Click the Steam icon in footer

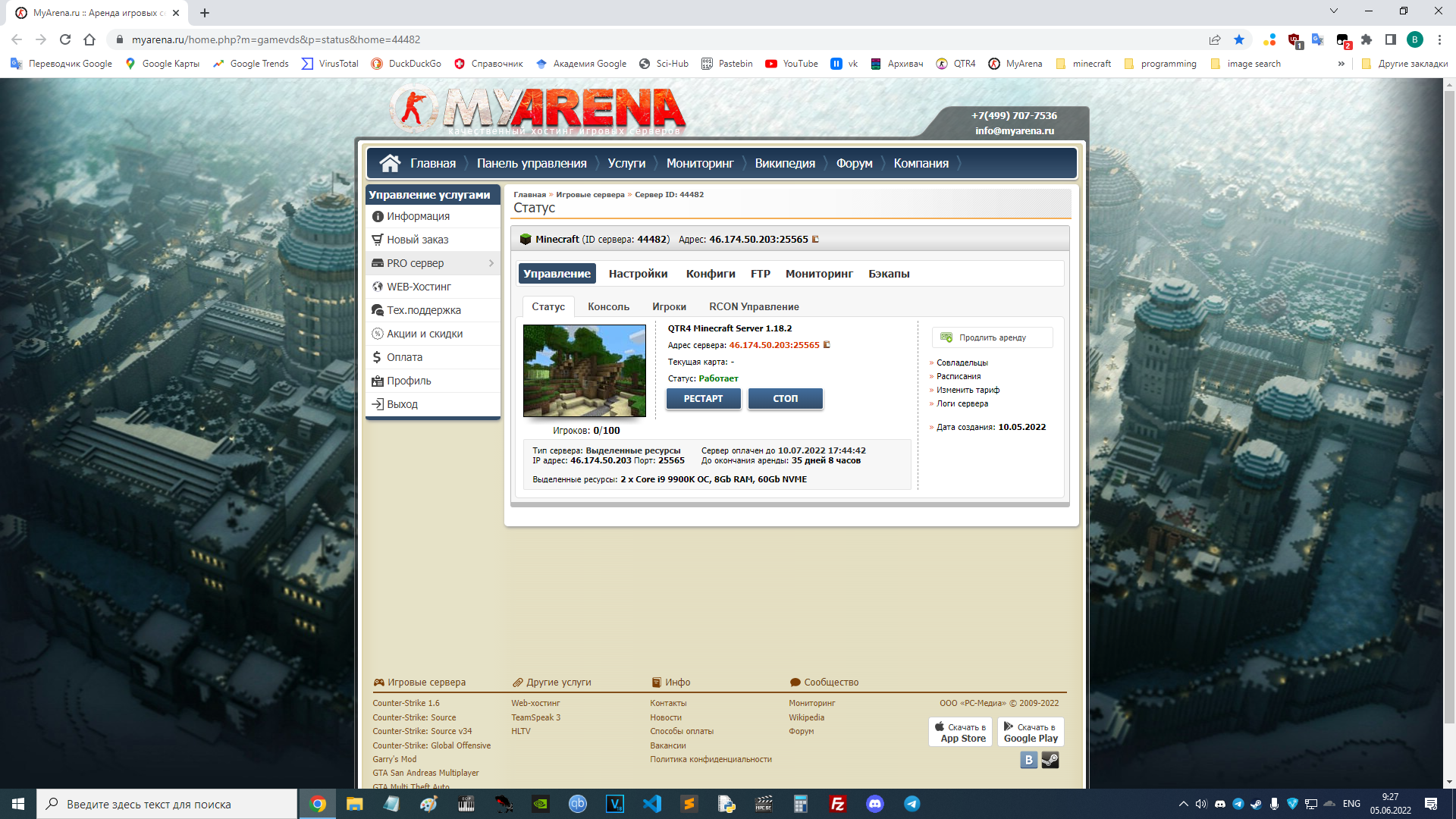[x=1050, y=760]
